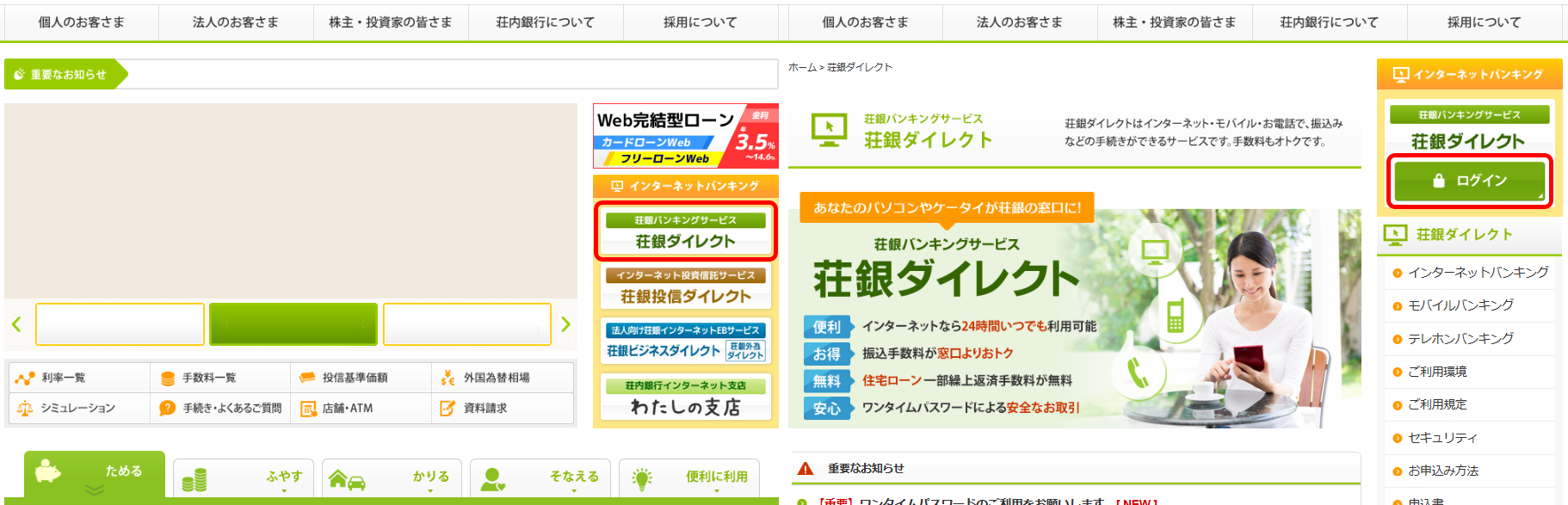1568x505 pixels.
Task: Open the ご利用規定 sidebar link
Action: (1437, 404)
